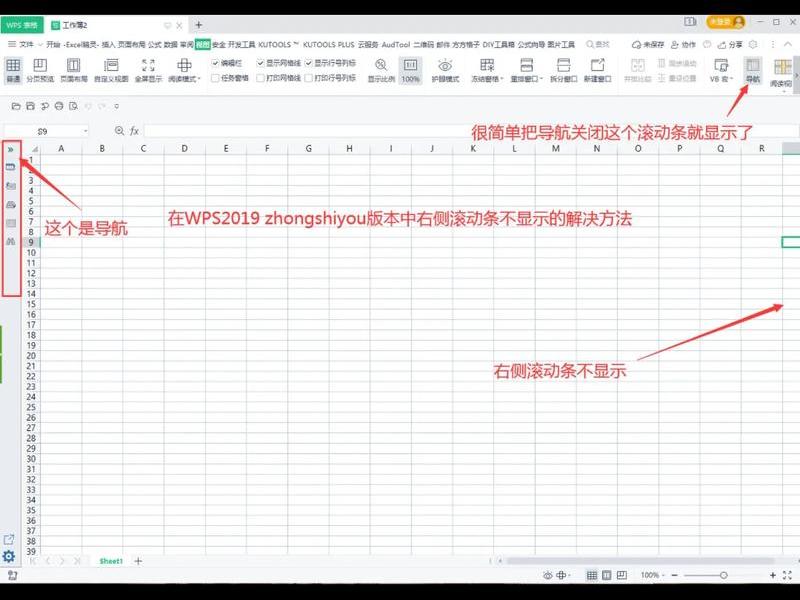Screen dimensions: 800x600
Task: Open 显示比例 zoom dialog
Action: pos(381,70)
